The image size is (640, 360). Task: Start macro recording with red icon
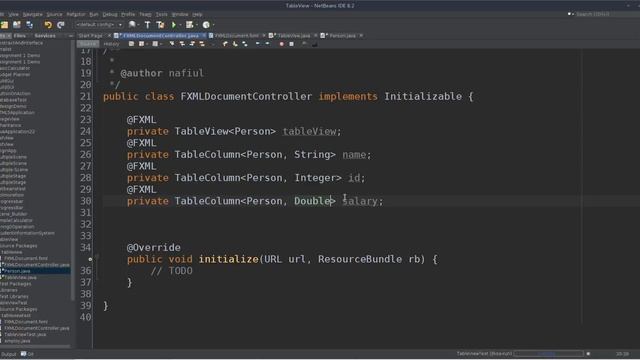281,44
